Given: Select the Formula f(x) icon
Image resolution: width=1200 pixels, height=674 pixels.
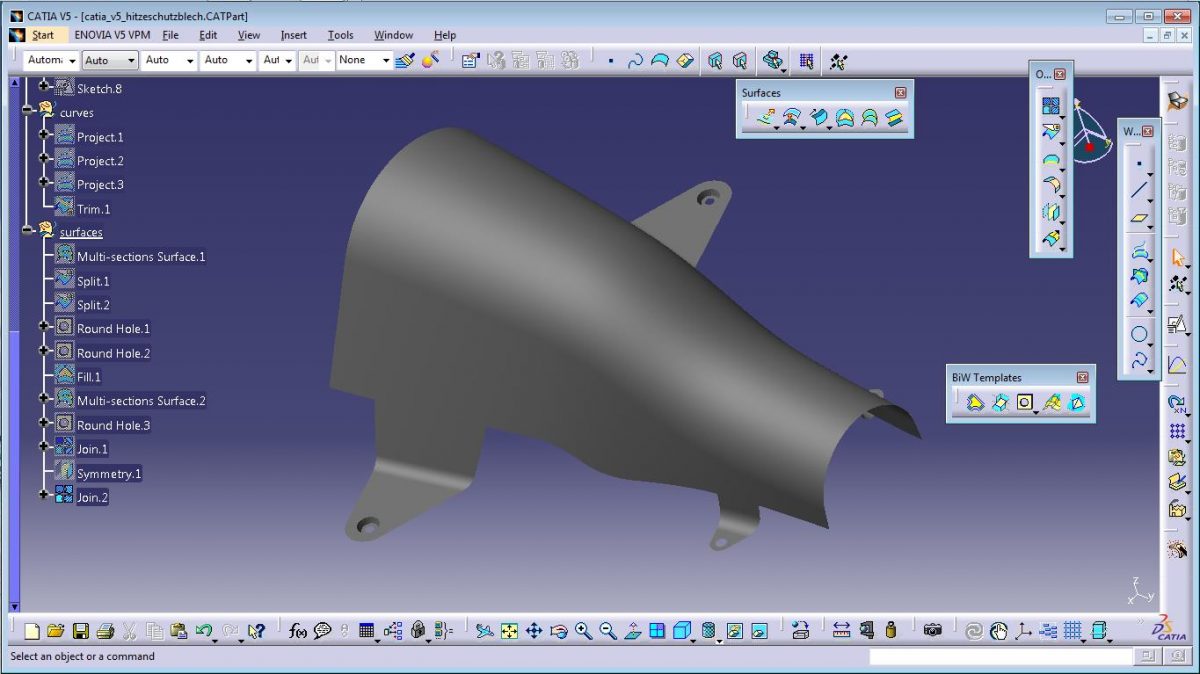Looking at the screenshot, I should pos(297,631).
